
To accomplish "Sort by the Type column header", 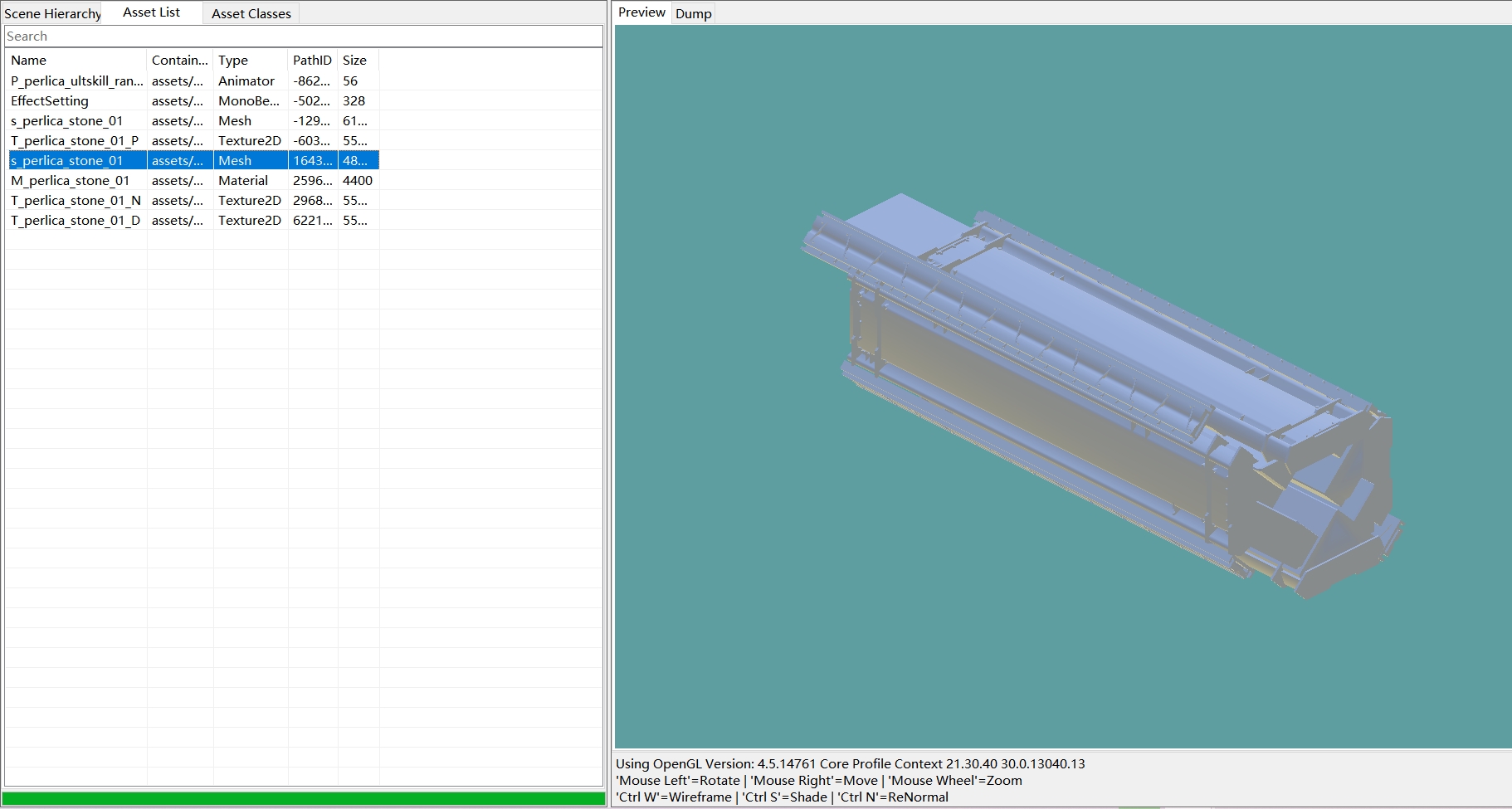I will click(250, 61).
